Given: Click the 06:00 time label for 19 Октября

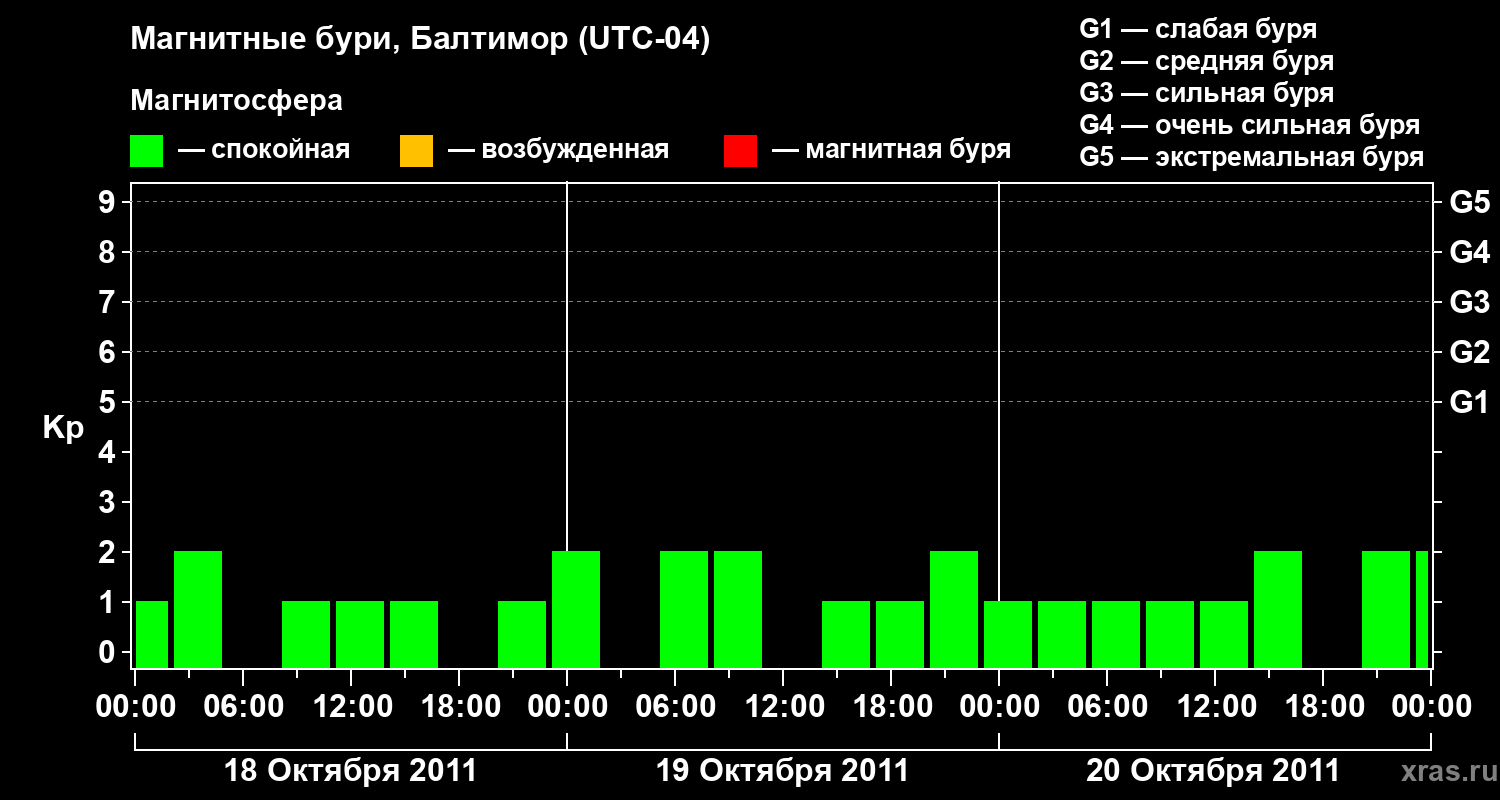Looking at the screenshot, I should [x=675, y=707].
